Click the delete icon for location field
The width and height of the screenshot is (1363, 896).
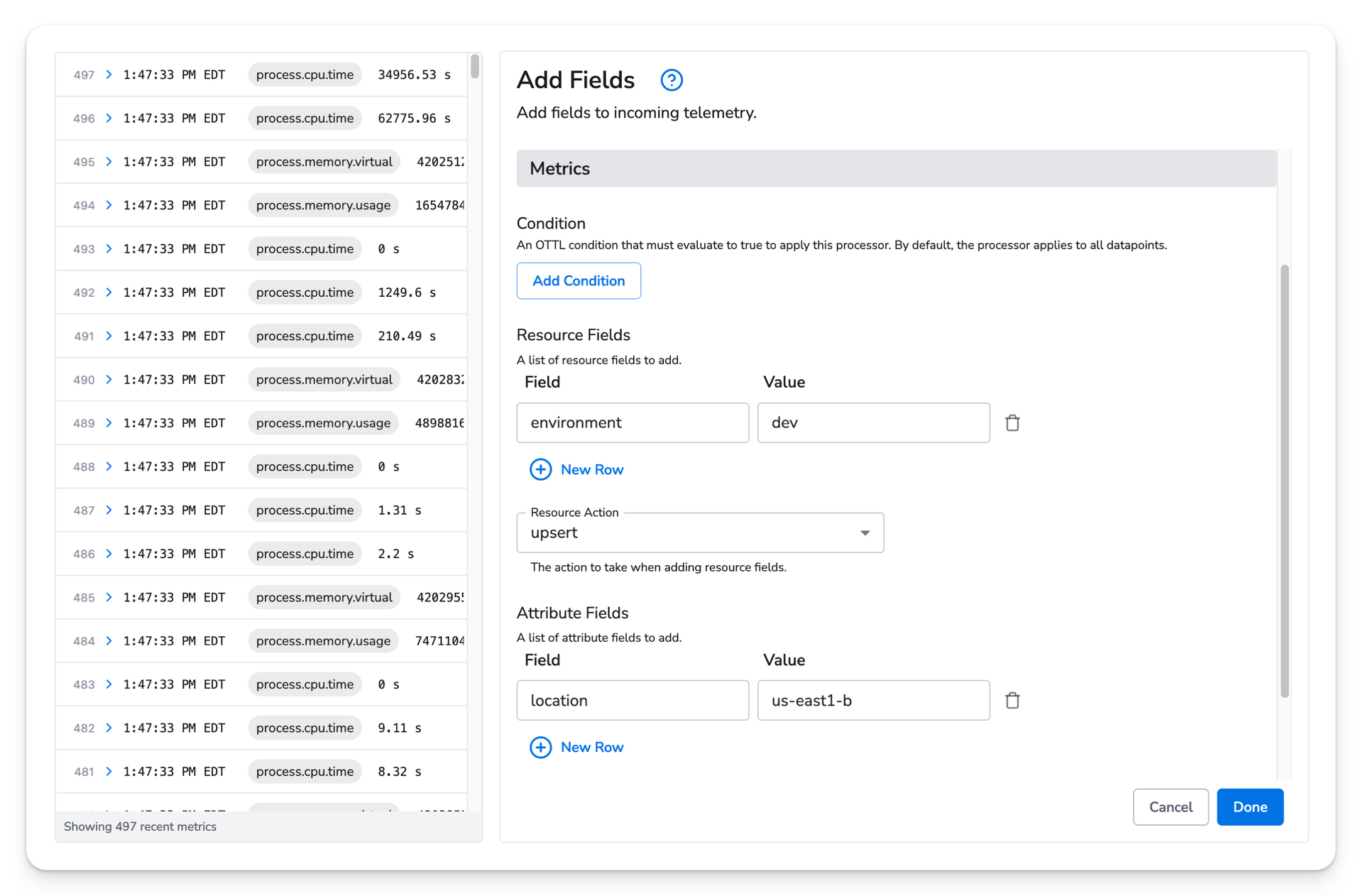pos(1013,700)
